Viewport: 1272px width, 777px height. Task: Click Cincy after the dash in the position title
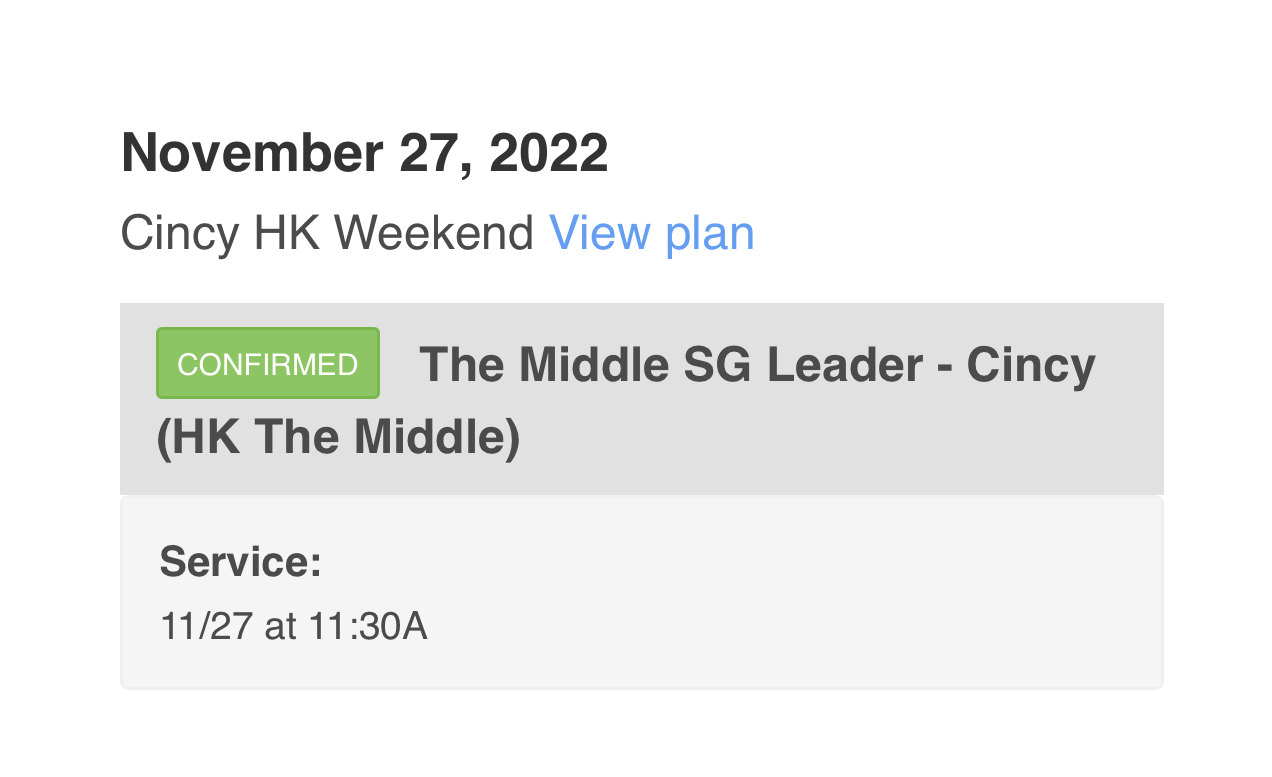[1031, 365]
